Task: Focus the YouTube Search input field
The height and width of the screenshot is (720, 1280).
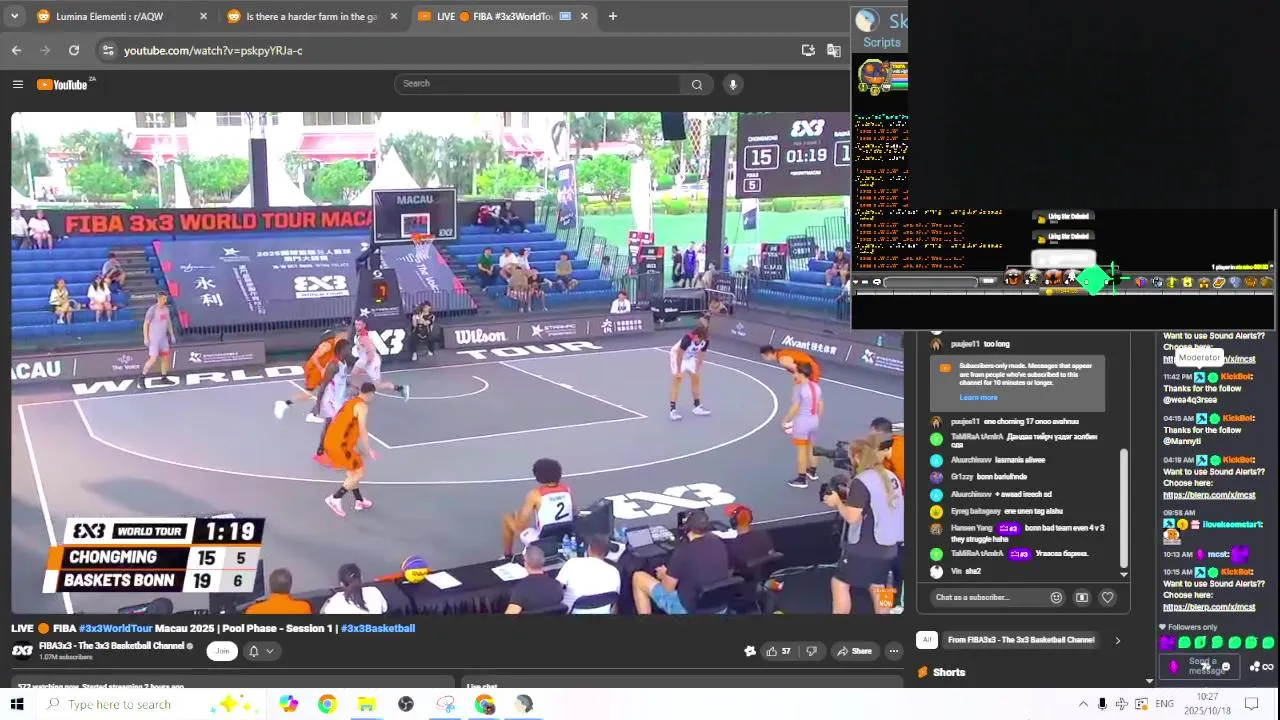Action: (538, 84)
